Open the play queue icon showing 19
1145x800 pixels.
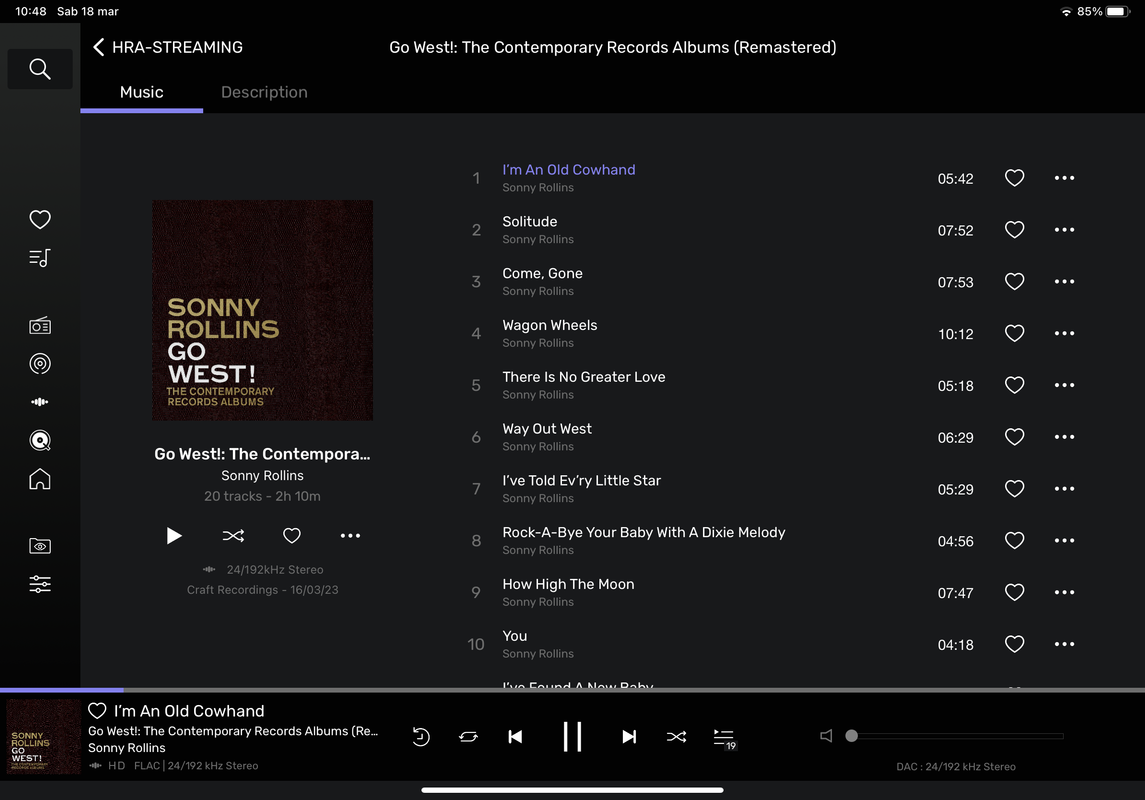point(724,738)
